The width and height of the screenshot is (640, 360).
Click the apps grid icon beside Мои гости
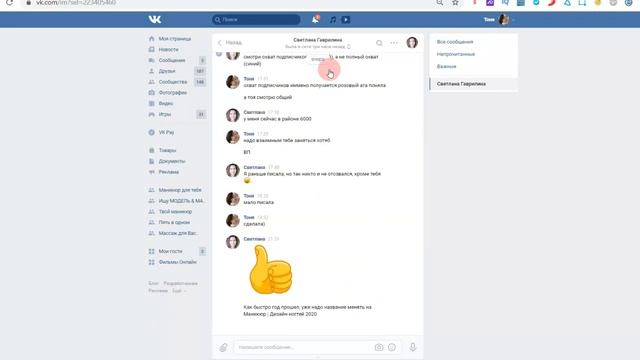point(151,251)
